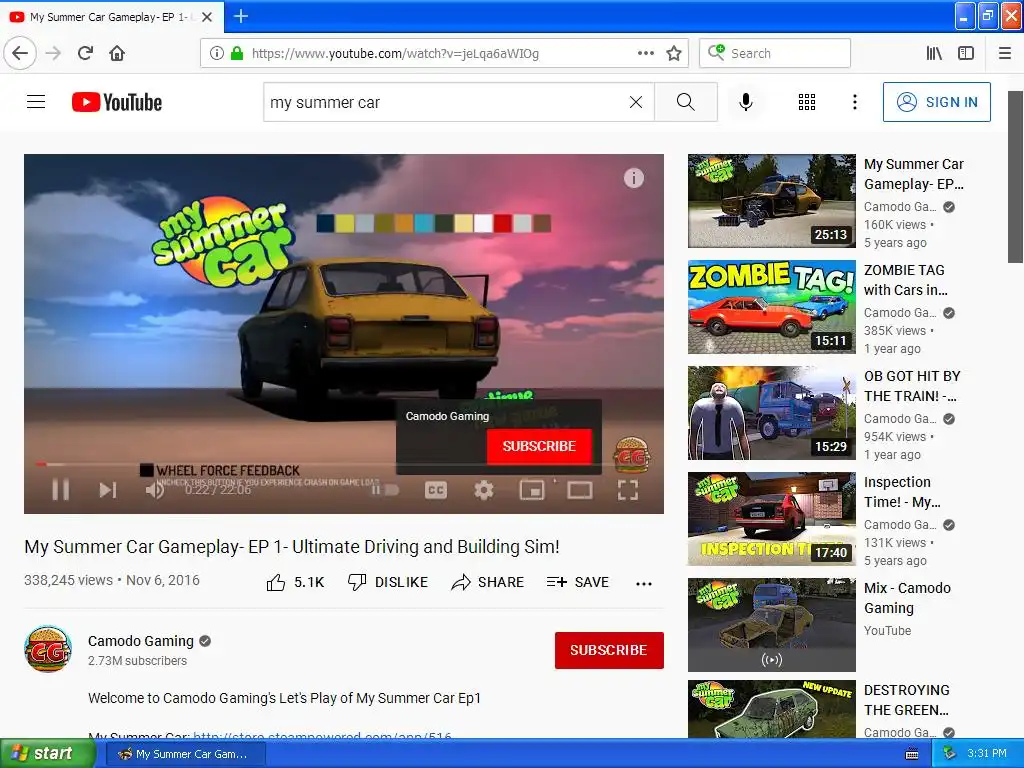This screenshot has height=768, width=1024.
Task: Go to YouTube home via logo
Action: coord(117,102)
